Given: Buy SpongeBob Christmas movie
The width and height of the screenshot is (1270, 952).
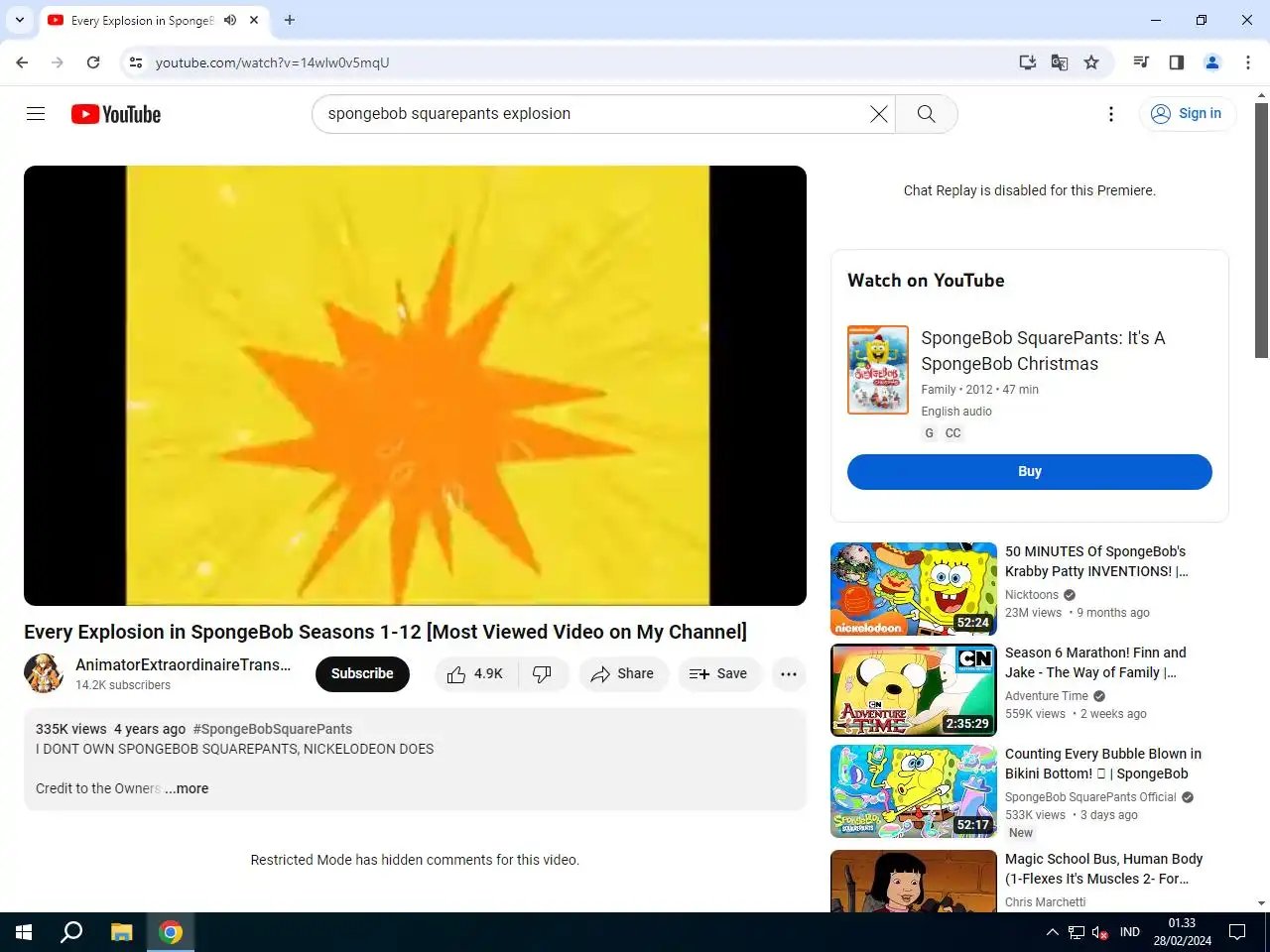Looking at the screenshot, I should point(1029,472).
